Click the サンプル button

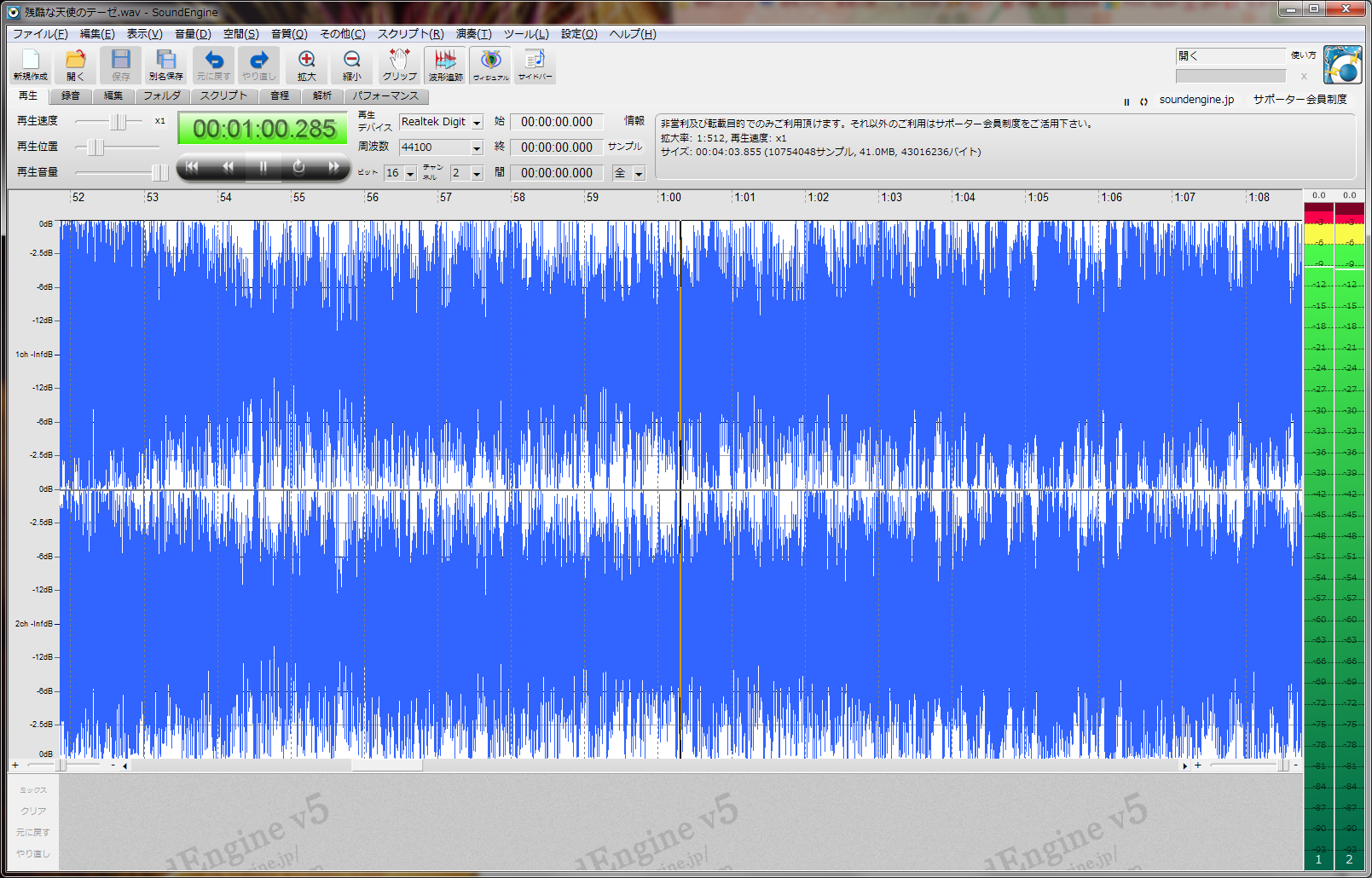pyautogui.click(x=625, y=147)
